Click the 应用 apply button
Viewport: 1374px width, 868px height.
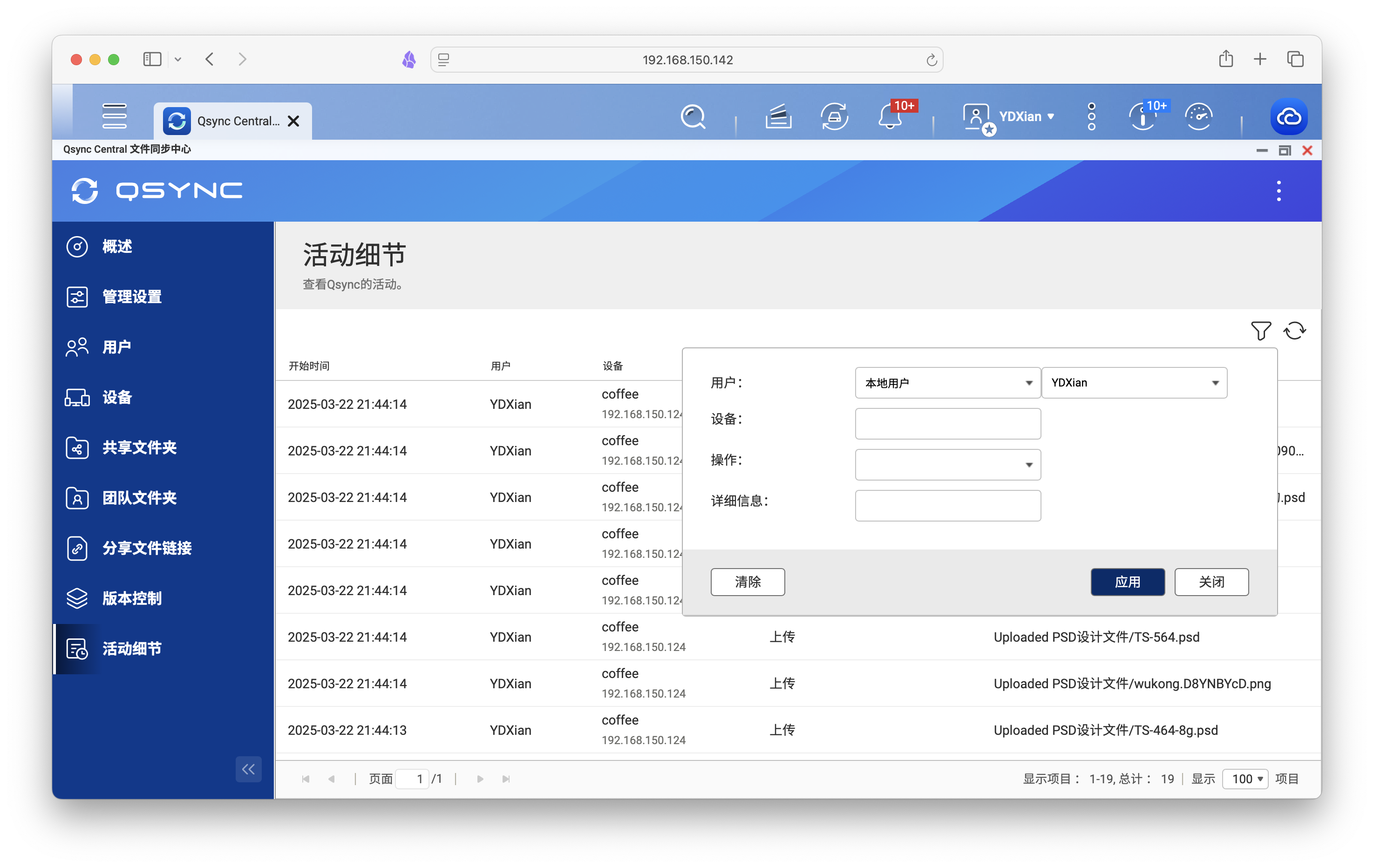pyautogui.click(x=1128, y=582)
